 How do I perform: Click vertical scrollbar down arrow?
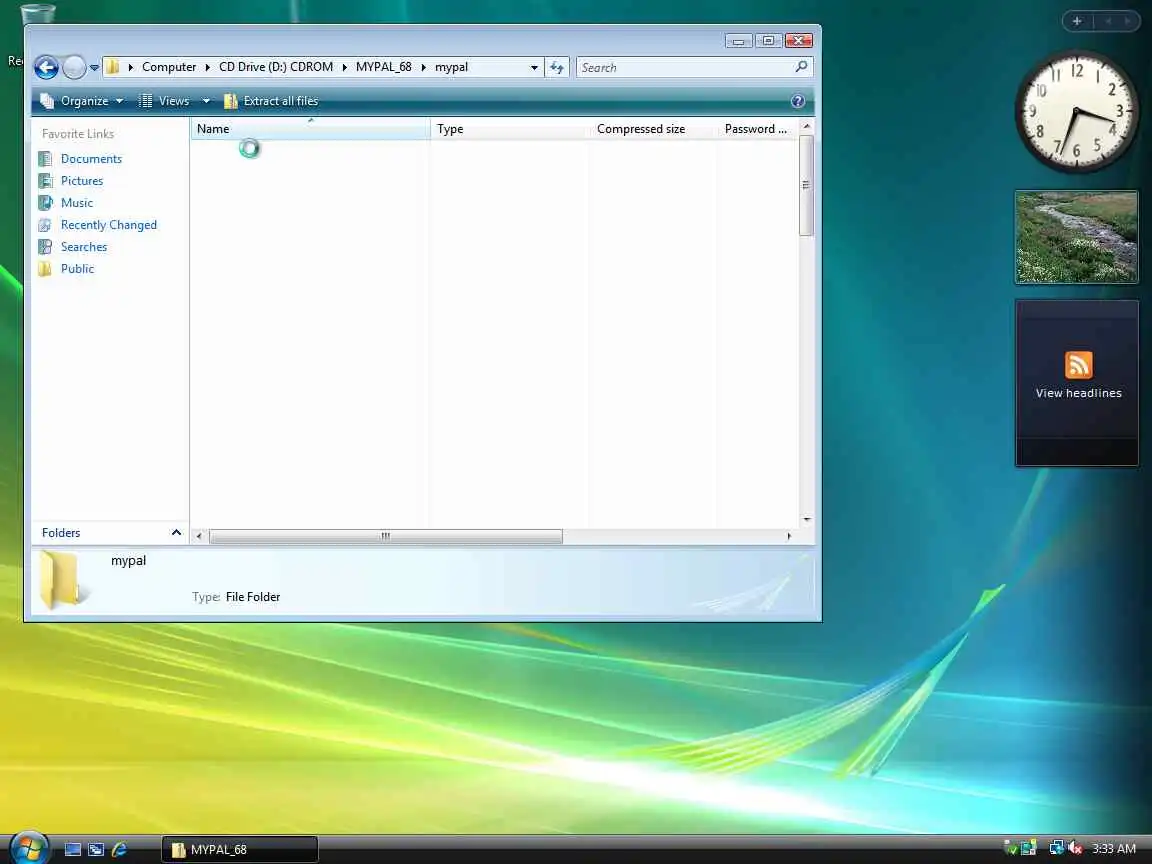click(806, 519)
